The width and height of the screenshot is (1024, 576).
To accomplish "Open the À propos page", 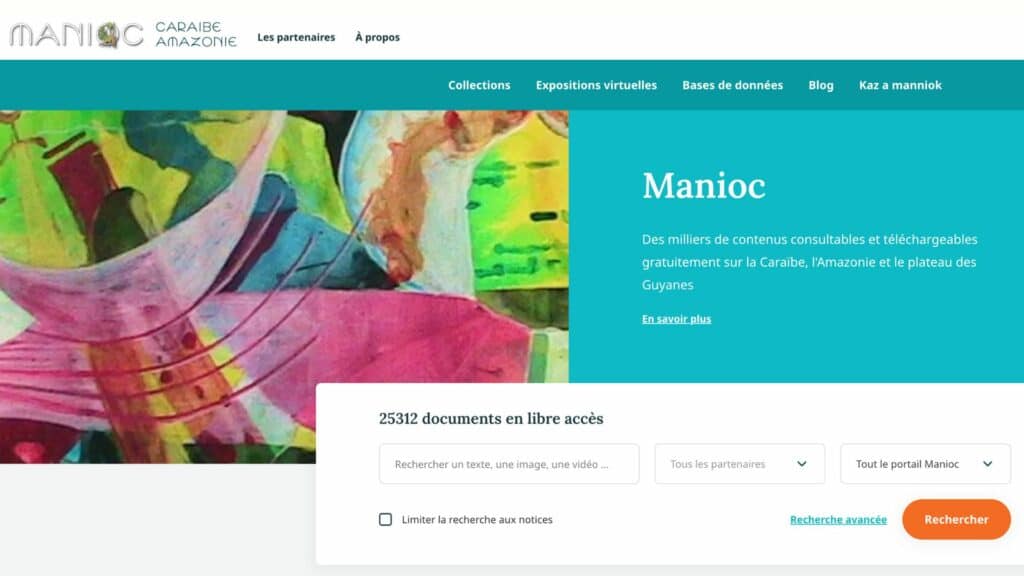I will click(377, 37).
